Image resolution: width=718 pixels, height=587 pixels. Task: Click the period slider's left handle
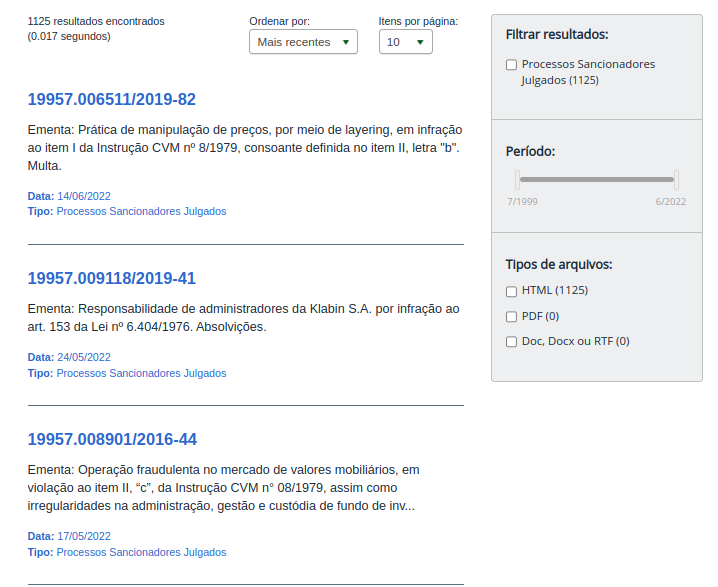pyautogui.click(x=517, y=180)
